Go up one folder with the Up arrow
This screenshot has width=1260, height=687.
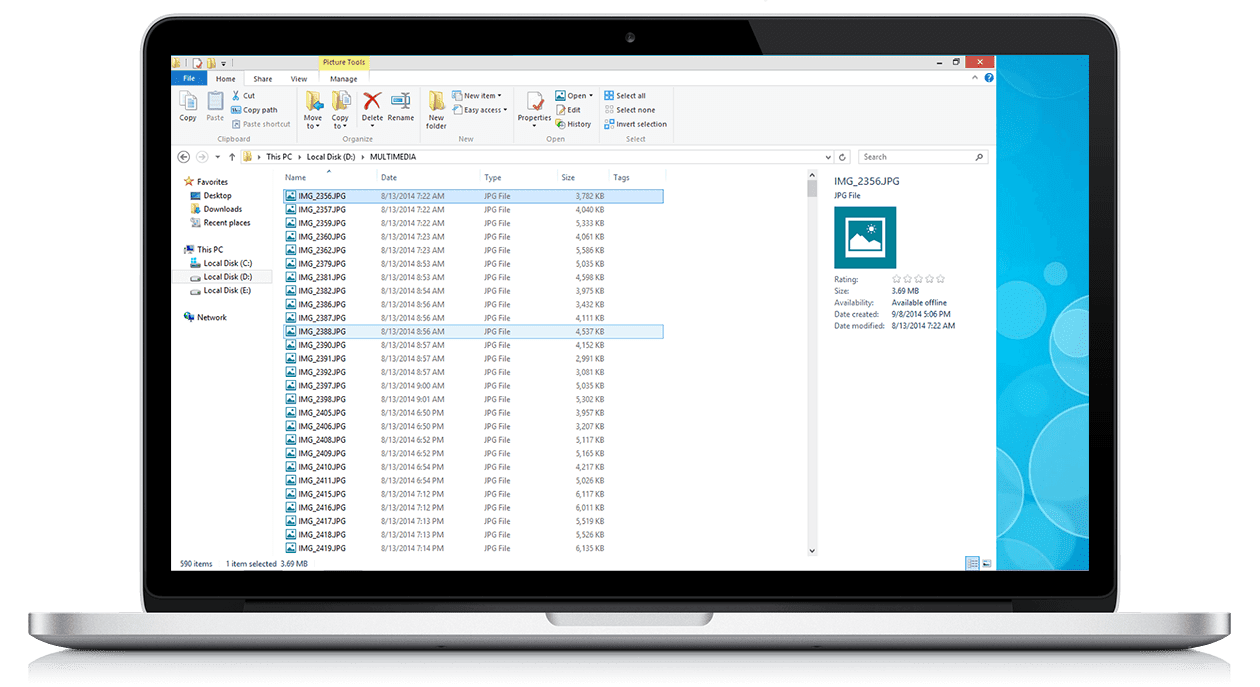(x=232, y=157)
